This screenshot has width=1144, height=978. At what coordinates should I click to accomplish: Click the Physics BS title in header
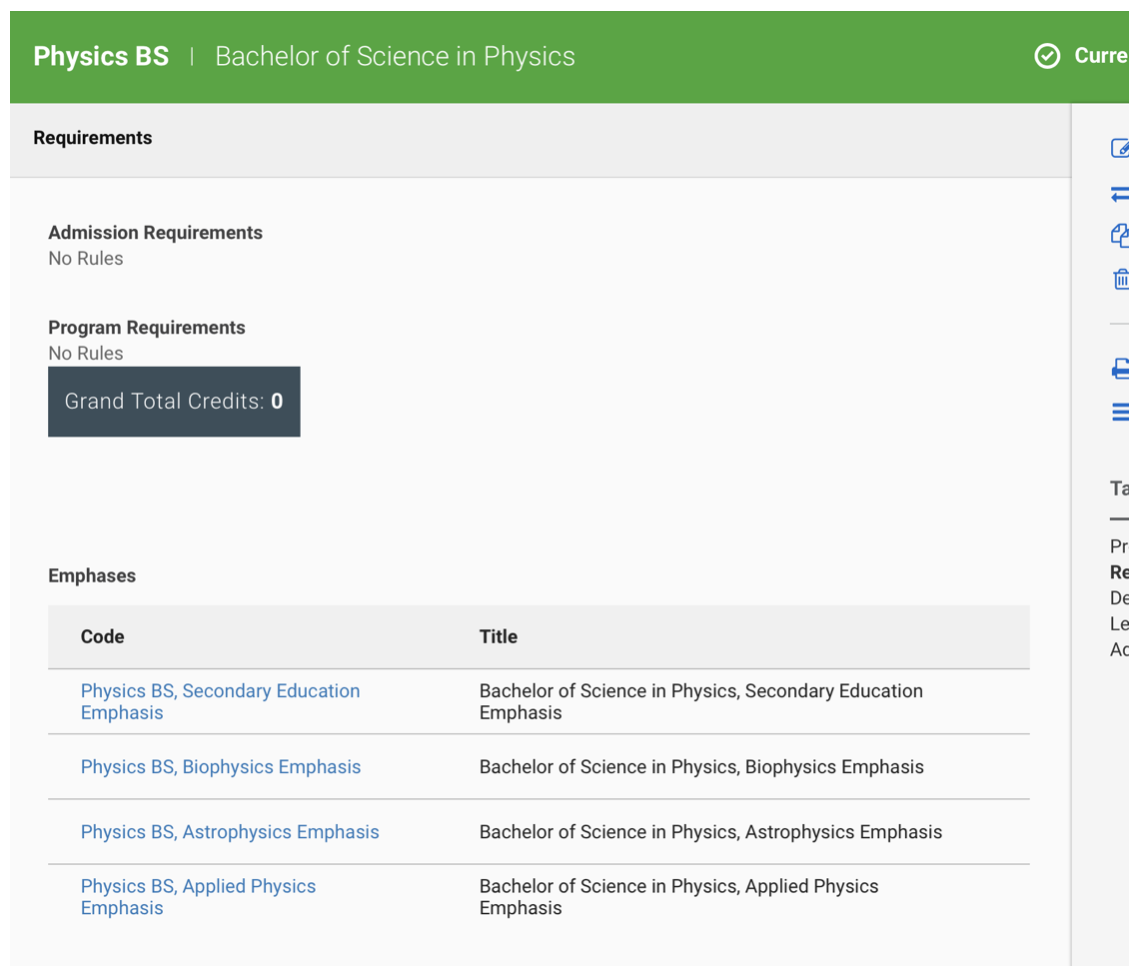[101, 56]
